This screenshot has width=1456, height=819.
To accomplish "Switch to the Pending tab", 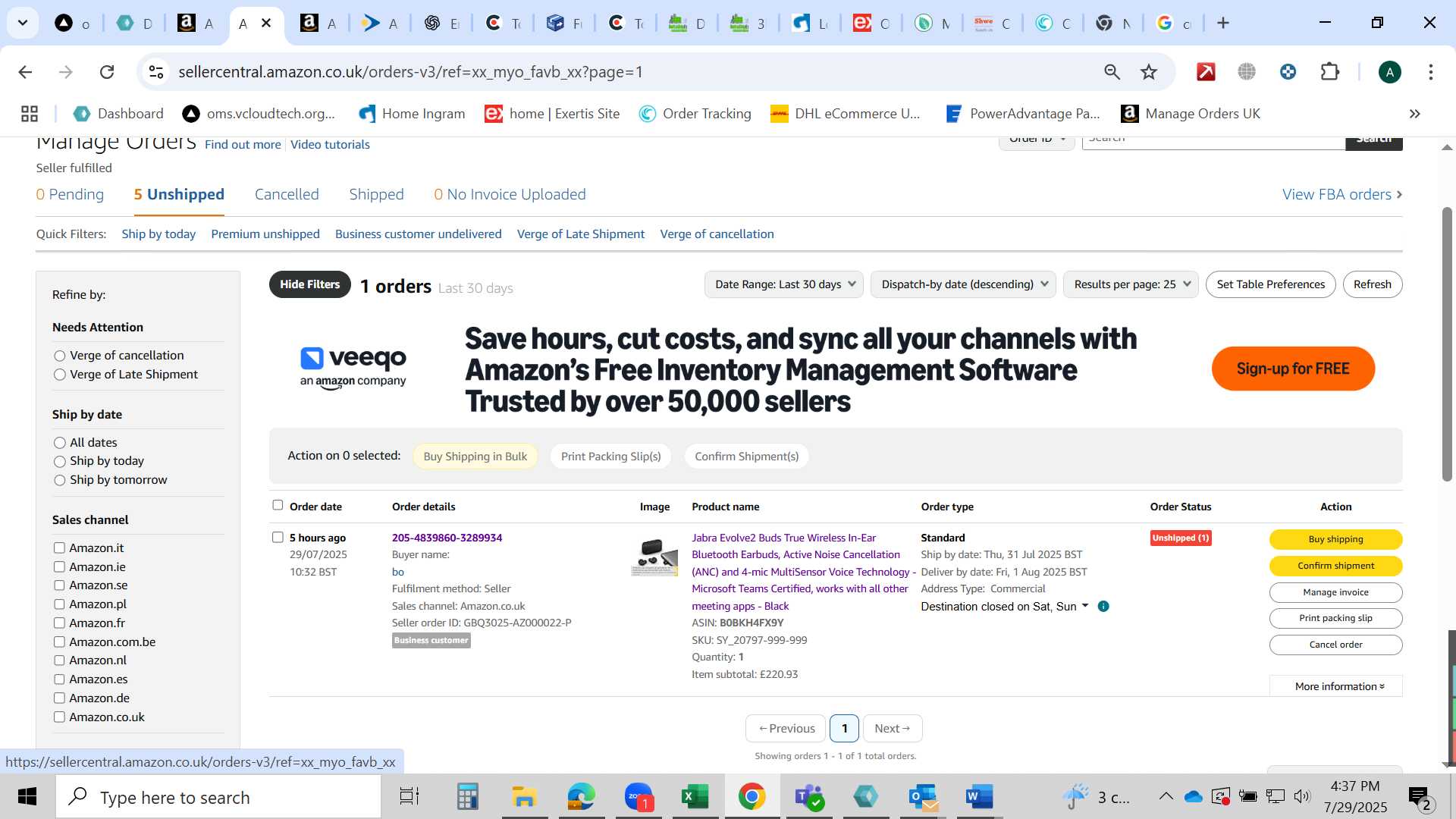I will click(70, 195).
